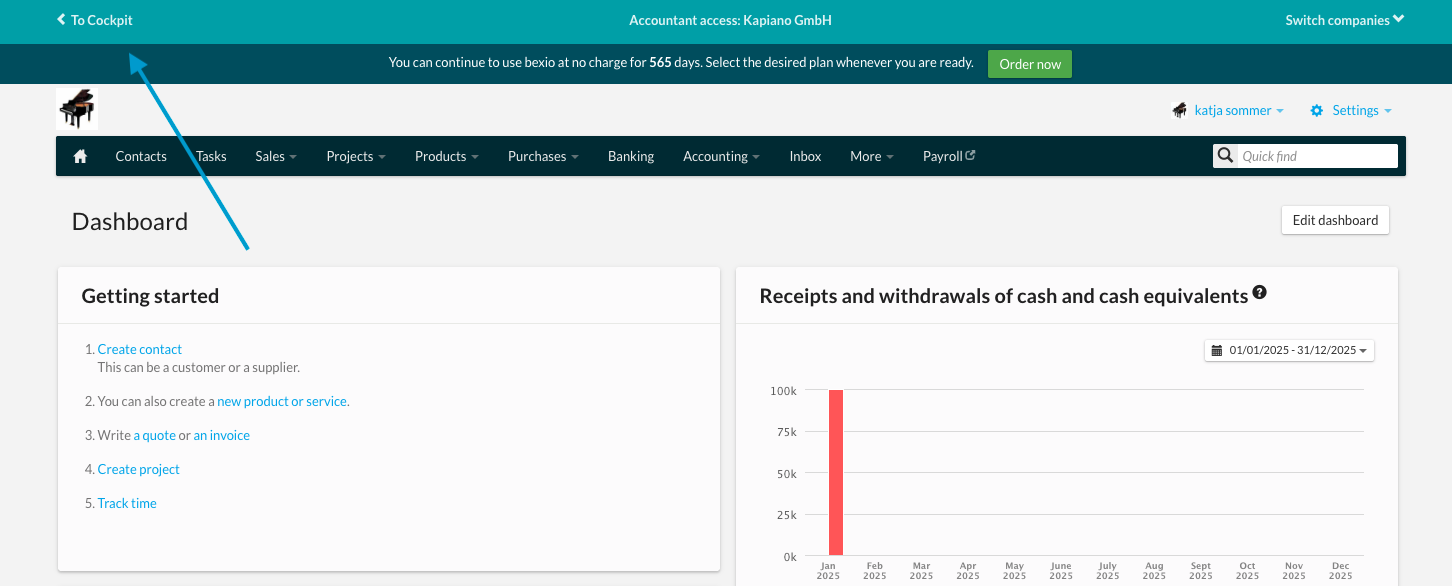Click the Quick find magnifier icon
1452x586 pixels.
pos(1225,156)
